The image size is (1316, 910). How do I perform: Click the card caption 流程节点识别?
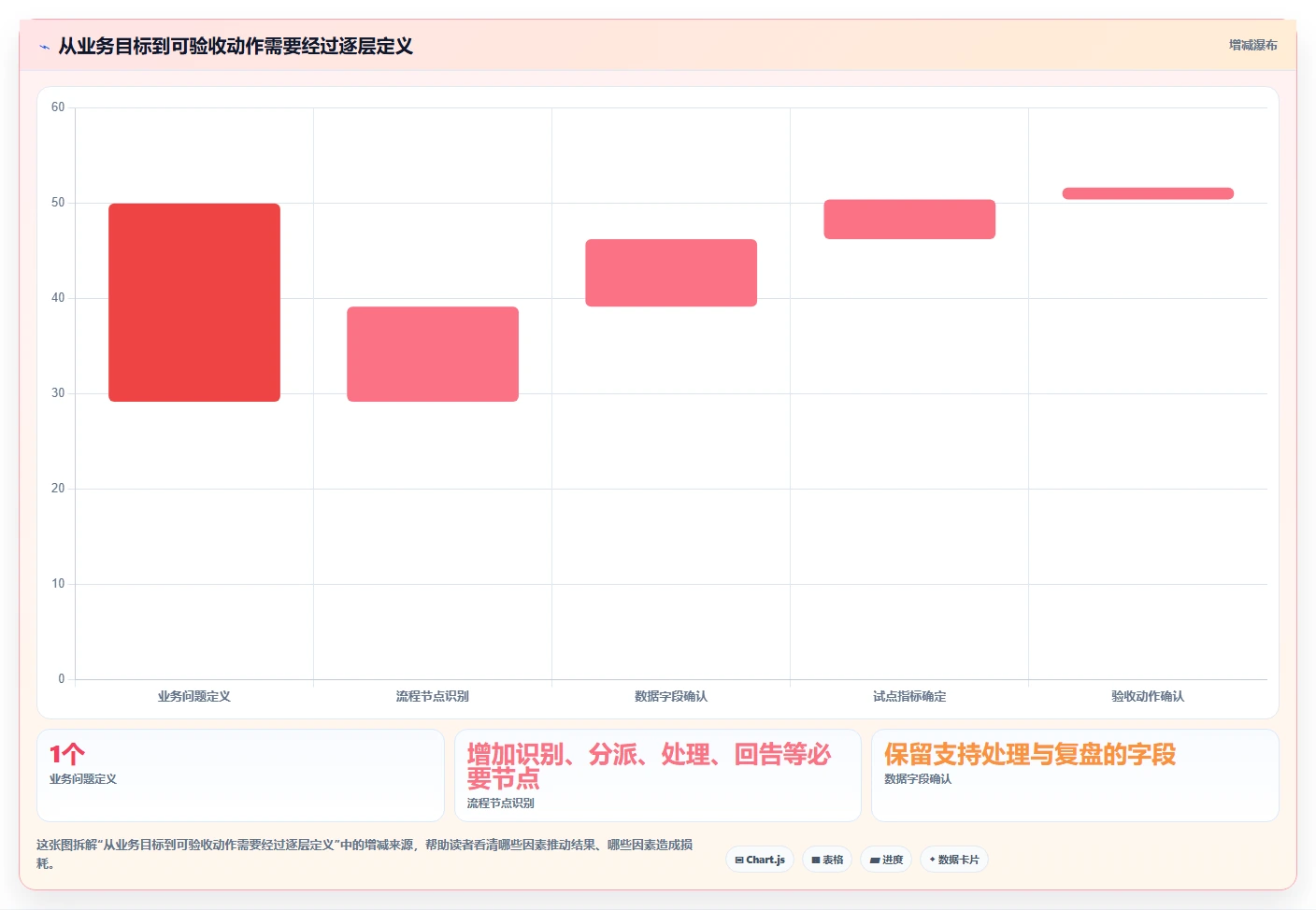pyautogui.click(x=501, y=803)
